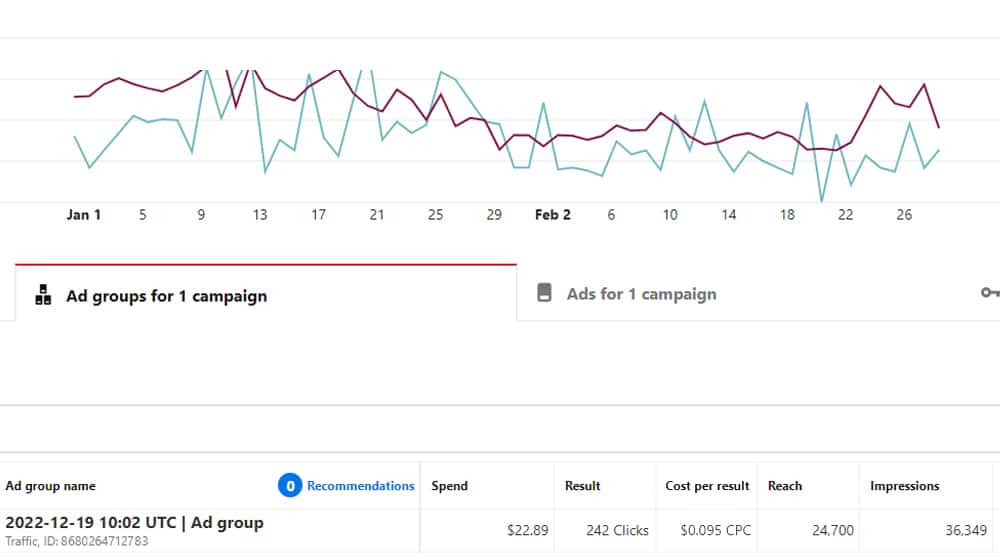The image size is (1000, 560).
Task: Click the chart axis label 13
Action: click(260, 215)
